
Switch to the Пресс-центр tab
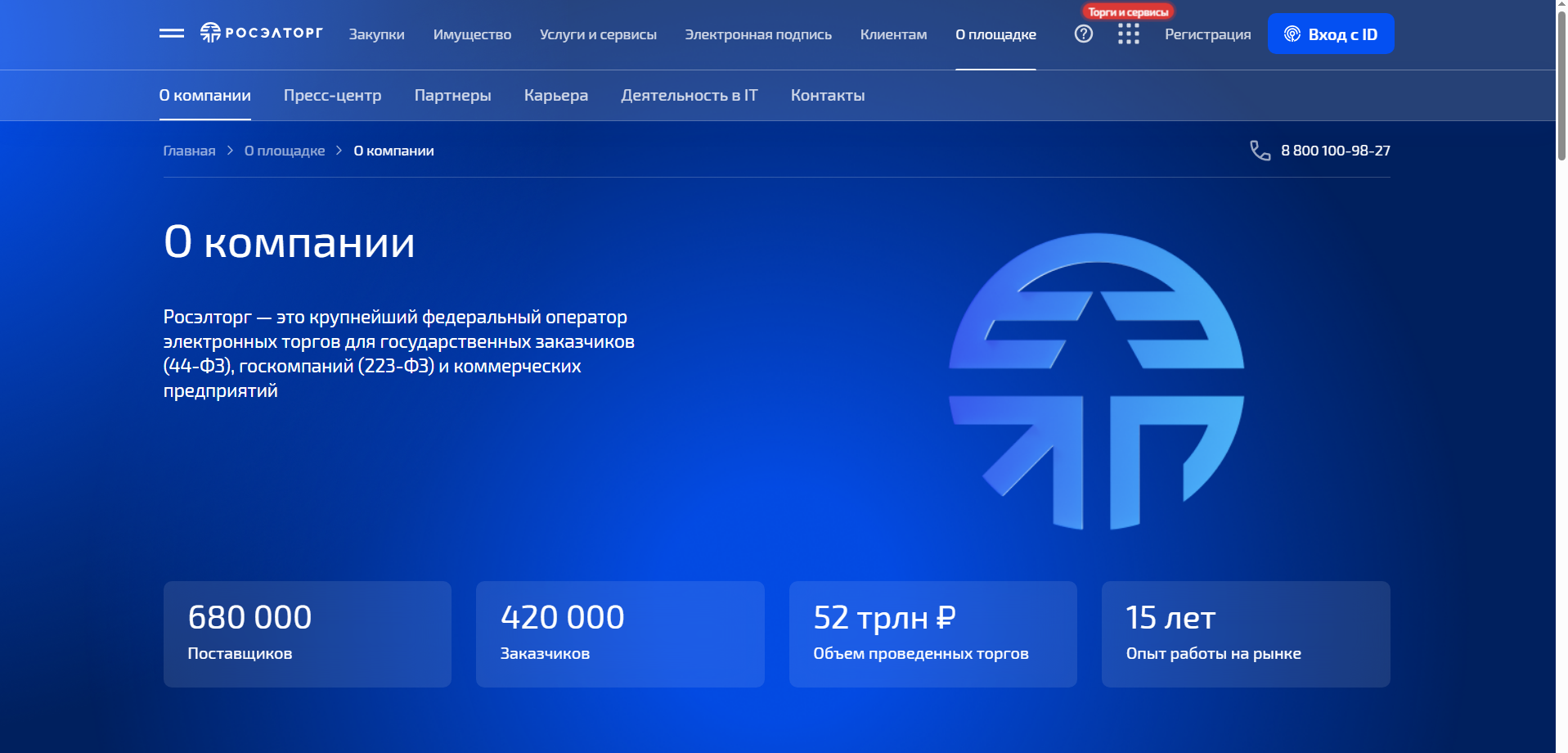pyautogui.click(x=333, y=95)
